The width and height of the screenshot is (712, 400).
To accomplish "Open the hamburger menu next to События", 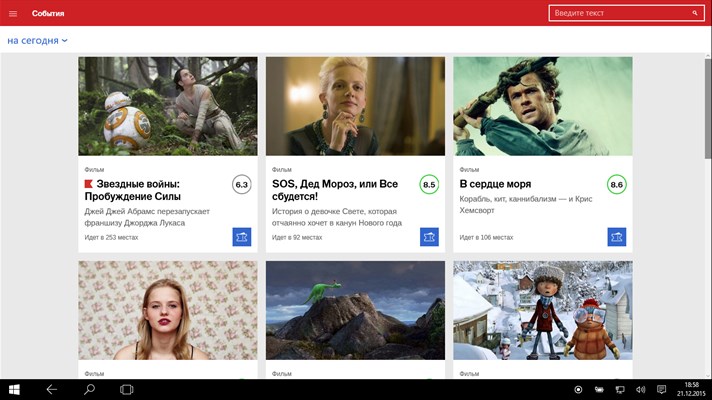I will [13, 14].
